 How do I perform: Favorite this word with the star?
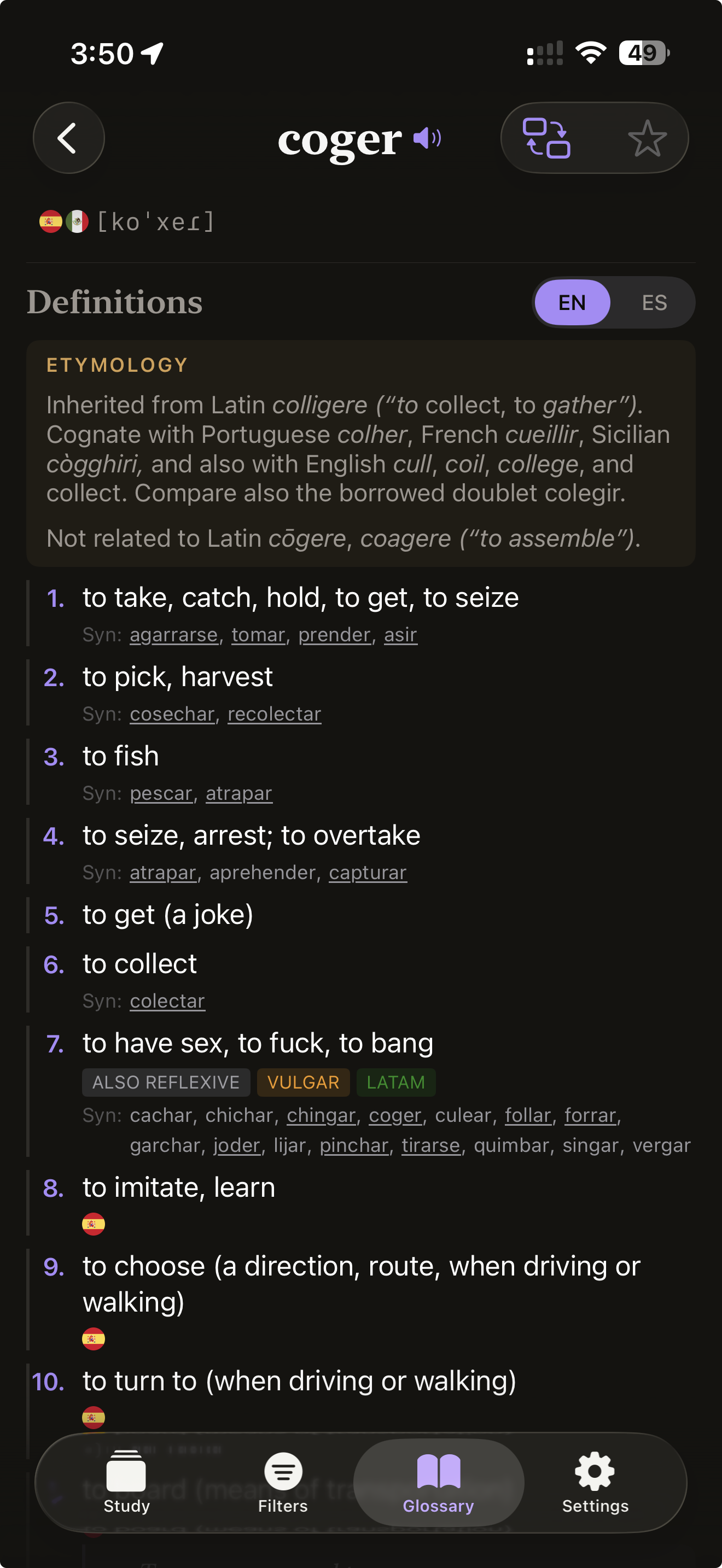point(647,138)
